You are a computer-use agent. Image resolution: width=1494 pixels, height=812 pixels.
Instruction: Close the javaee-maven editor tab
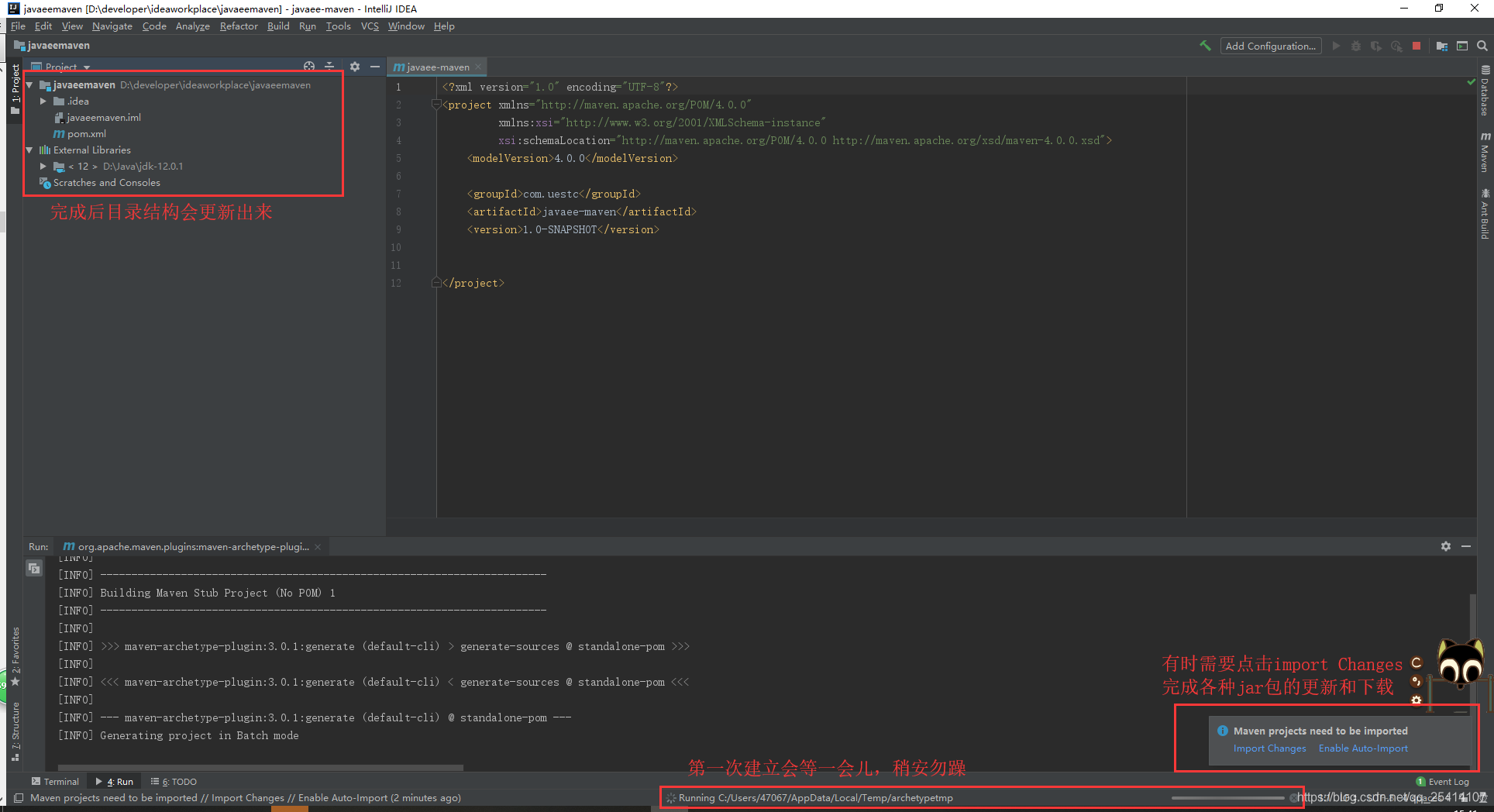click(x=479, y=67)
